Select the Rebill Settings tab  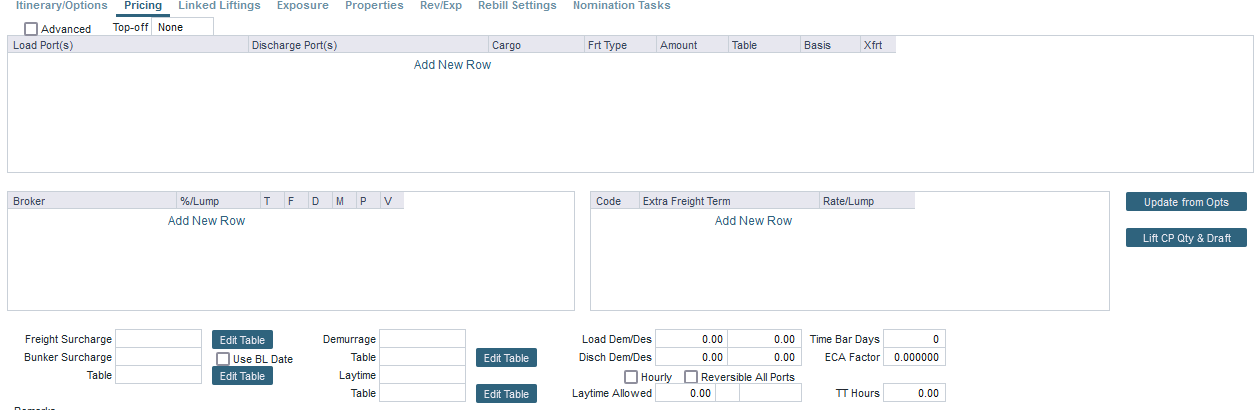[x=517, y=6]
